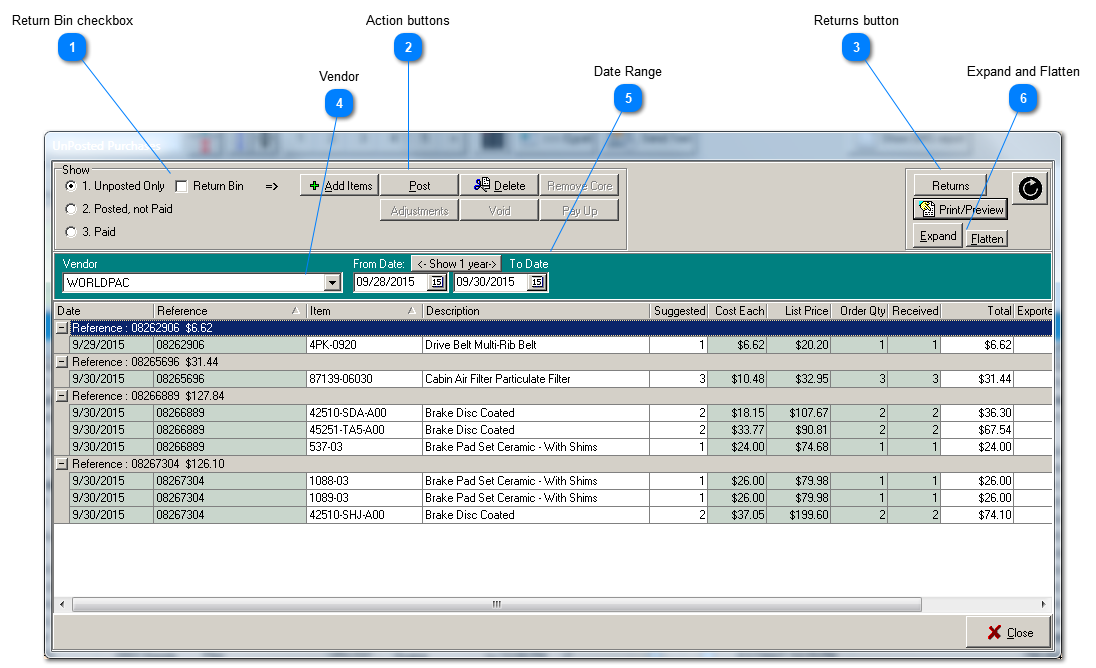Collapse the Reference 08262906 group
1096x668 pixels.
click(62, 328)
